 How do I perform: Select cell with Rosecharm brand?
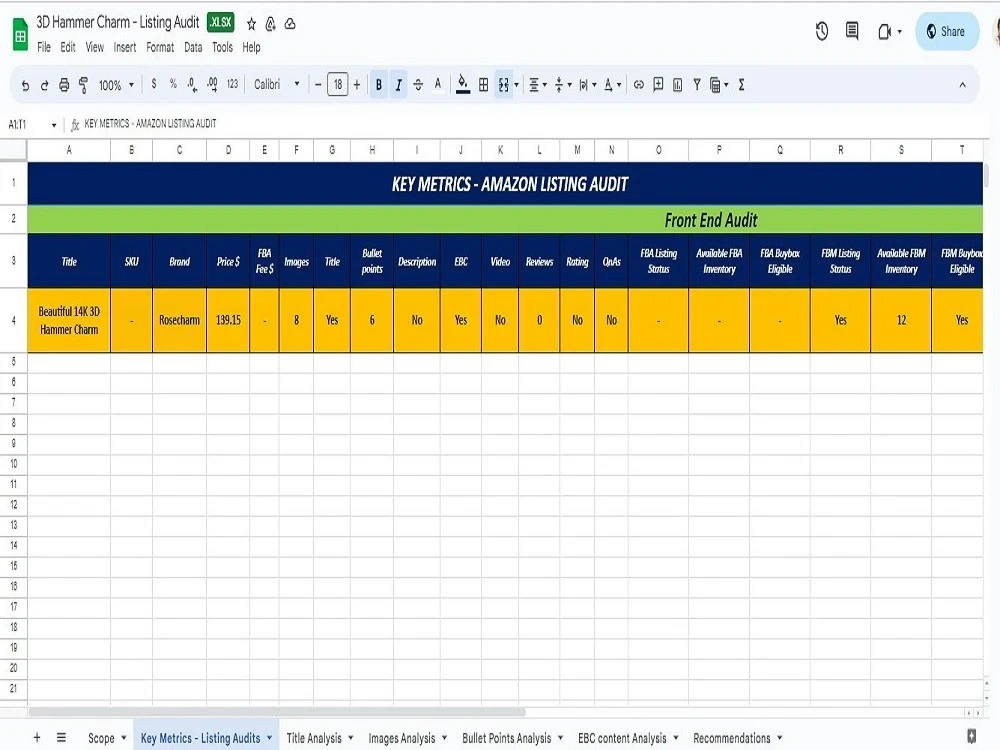(179, 320)
